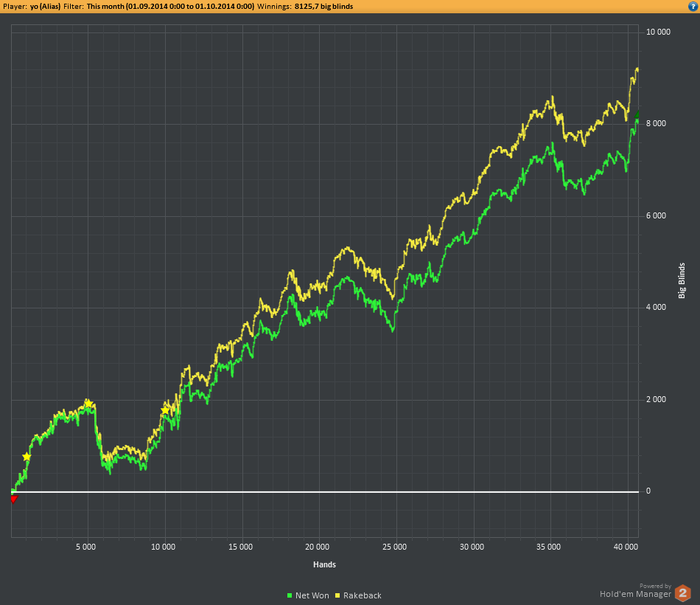Click the green Net Won legend swatch
The width and height of the screenshot is (700, 605).
289,595
